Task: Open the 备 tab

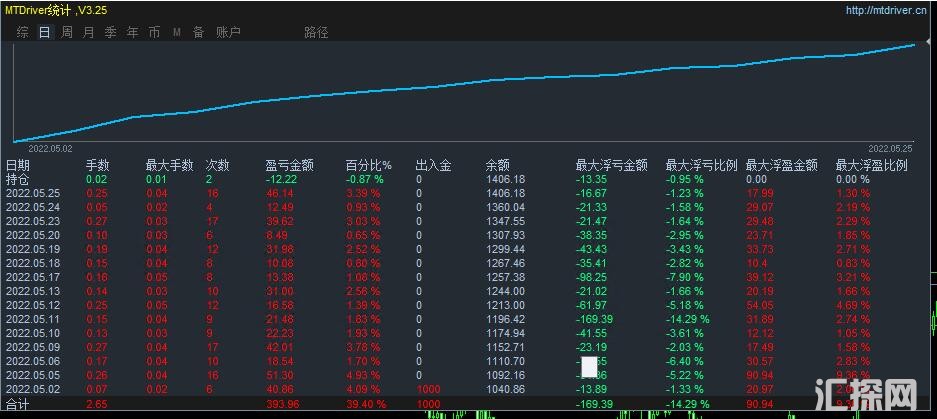Action: click(198, 32)
